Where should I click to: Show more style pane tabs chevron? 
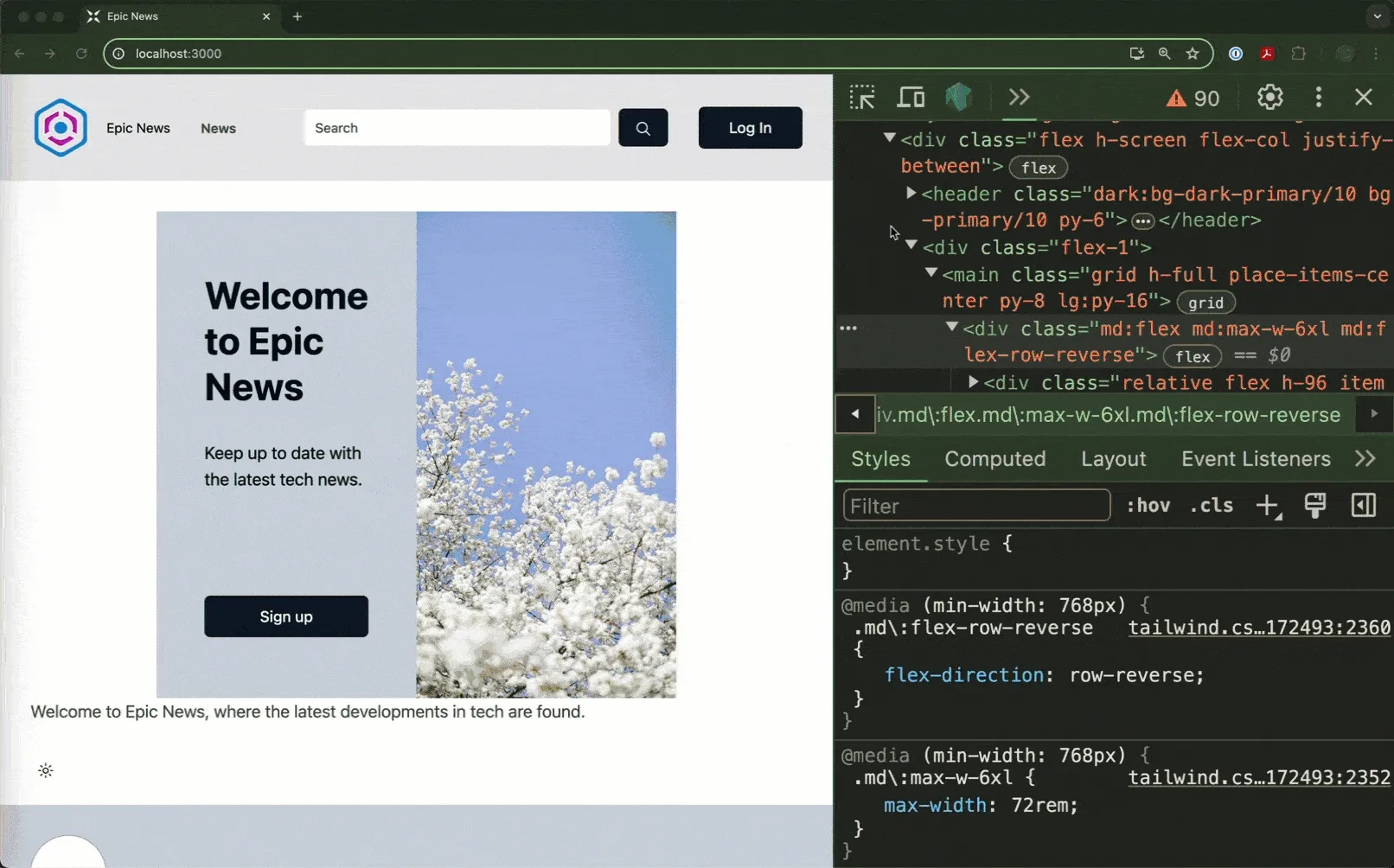tap(1365, 458)
